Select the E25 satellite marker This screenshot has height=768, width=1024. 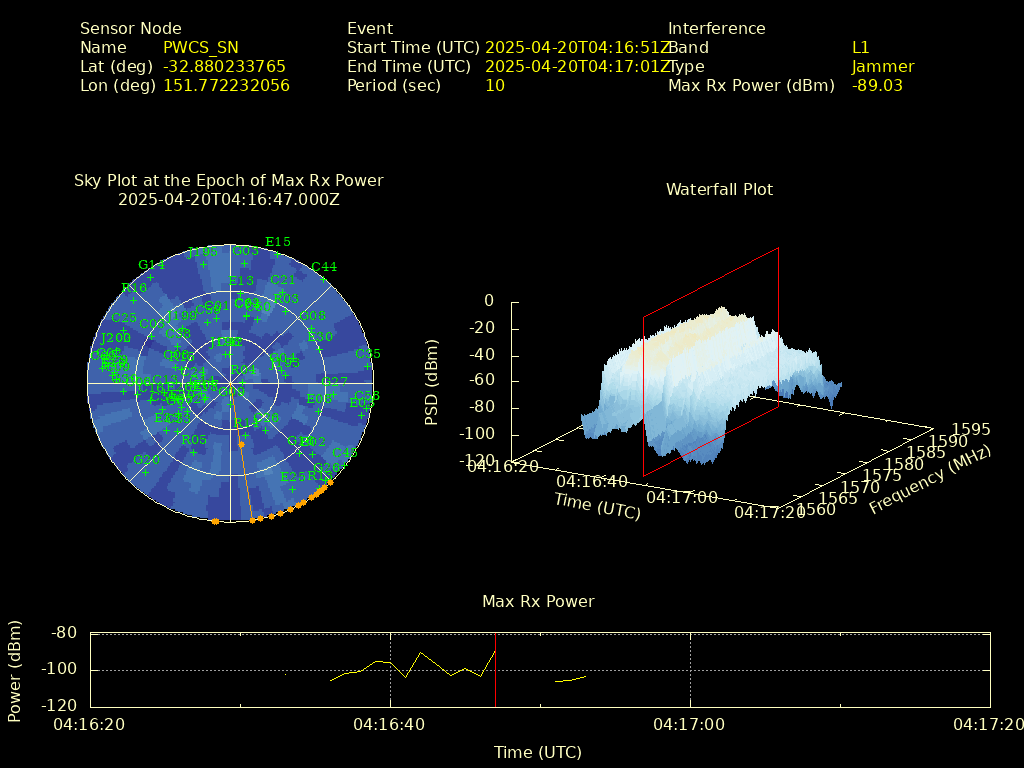(293, 489)
